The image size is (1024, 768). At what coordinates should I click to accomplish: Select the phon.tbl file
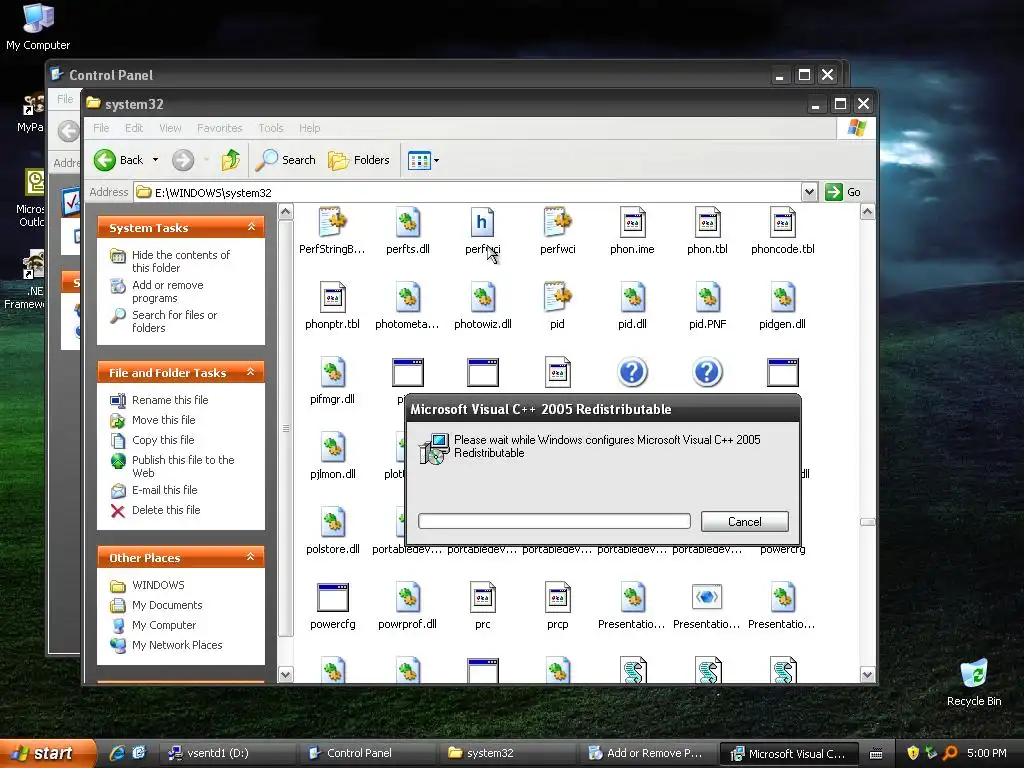pyautogui.click(x=707, y=230)
